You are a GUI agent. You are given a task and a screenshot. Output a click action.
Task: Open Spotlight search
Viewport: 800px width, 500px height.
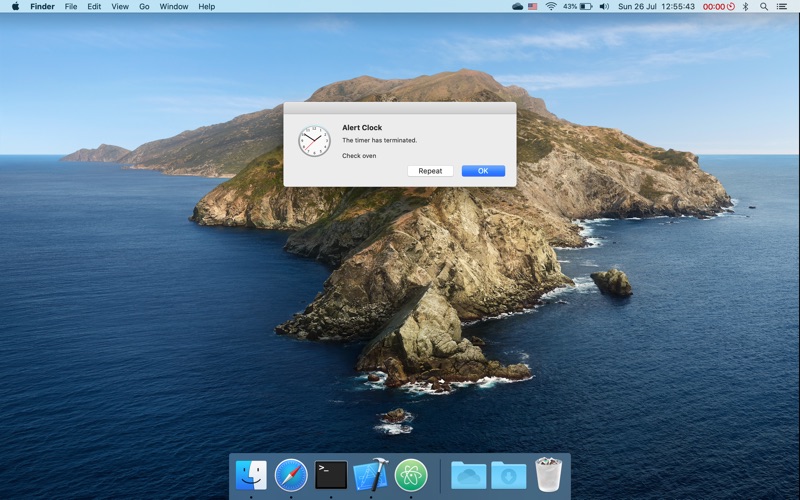(764, 7)
